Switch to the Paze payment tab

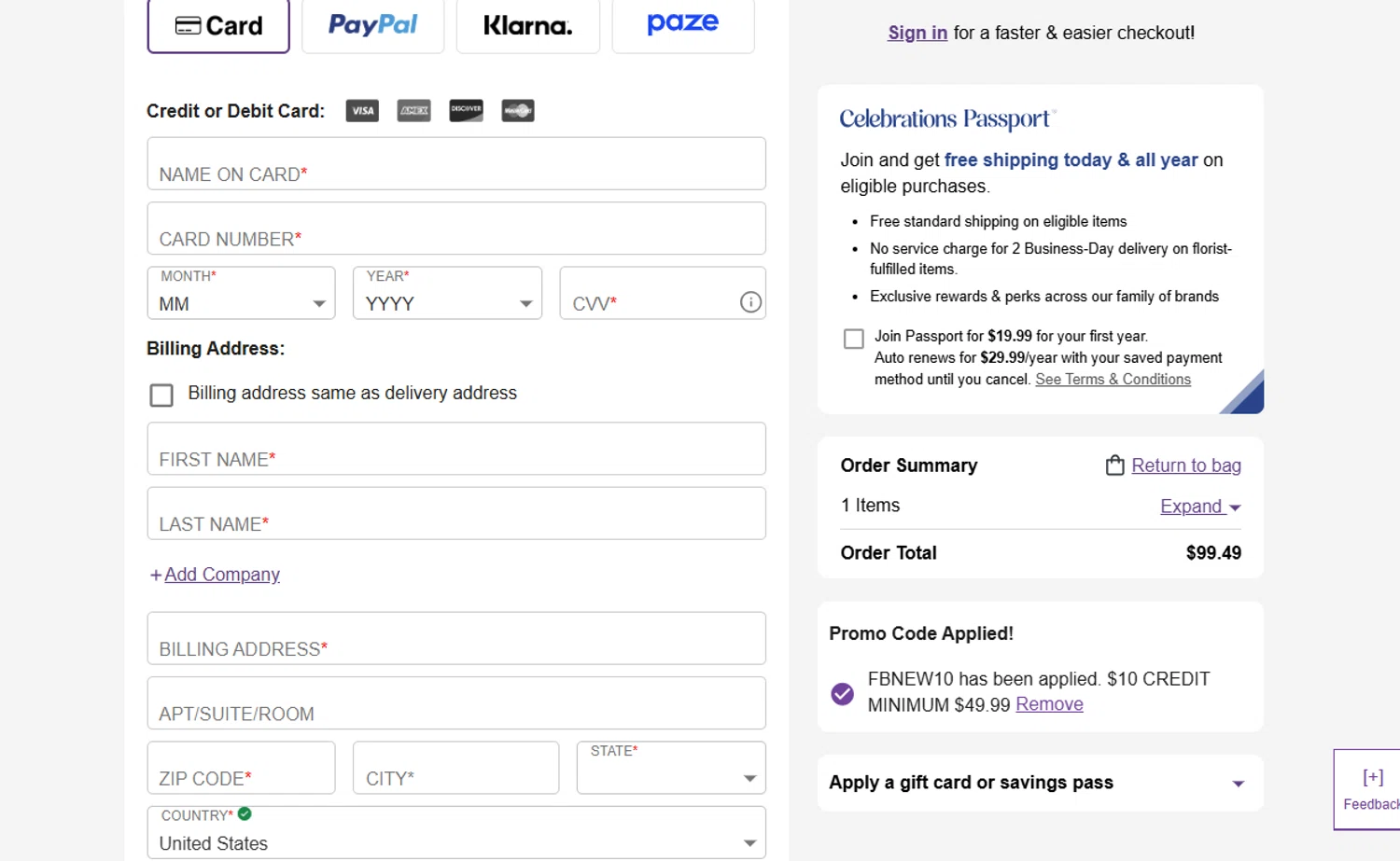[x=682, y=25]
